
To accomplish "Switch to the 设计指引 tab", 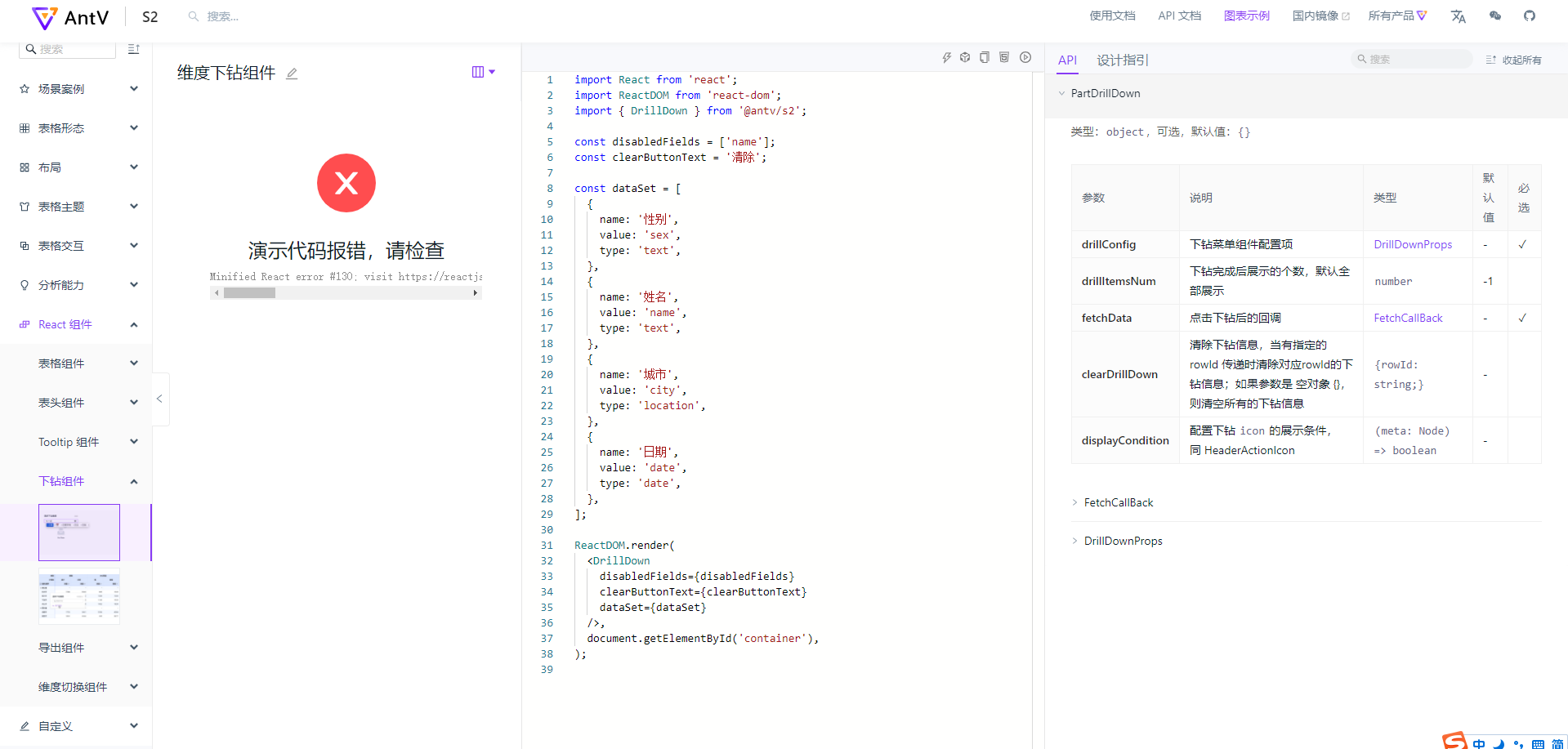I will (1122, 60).
